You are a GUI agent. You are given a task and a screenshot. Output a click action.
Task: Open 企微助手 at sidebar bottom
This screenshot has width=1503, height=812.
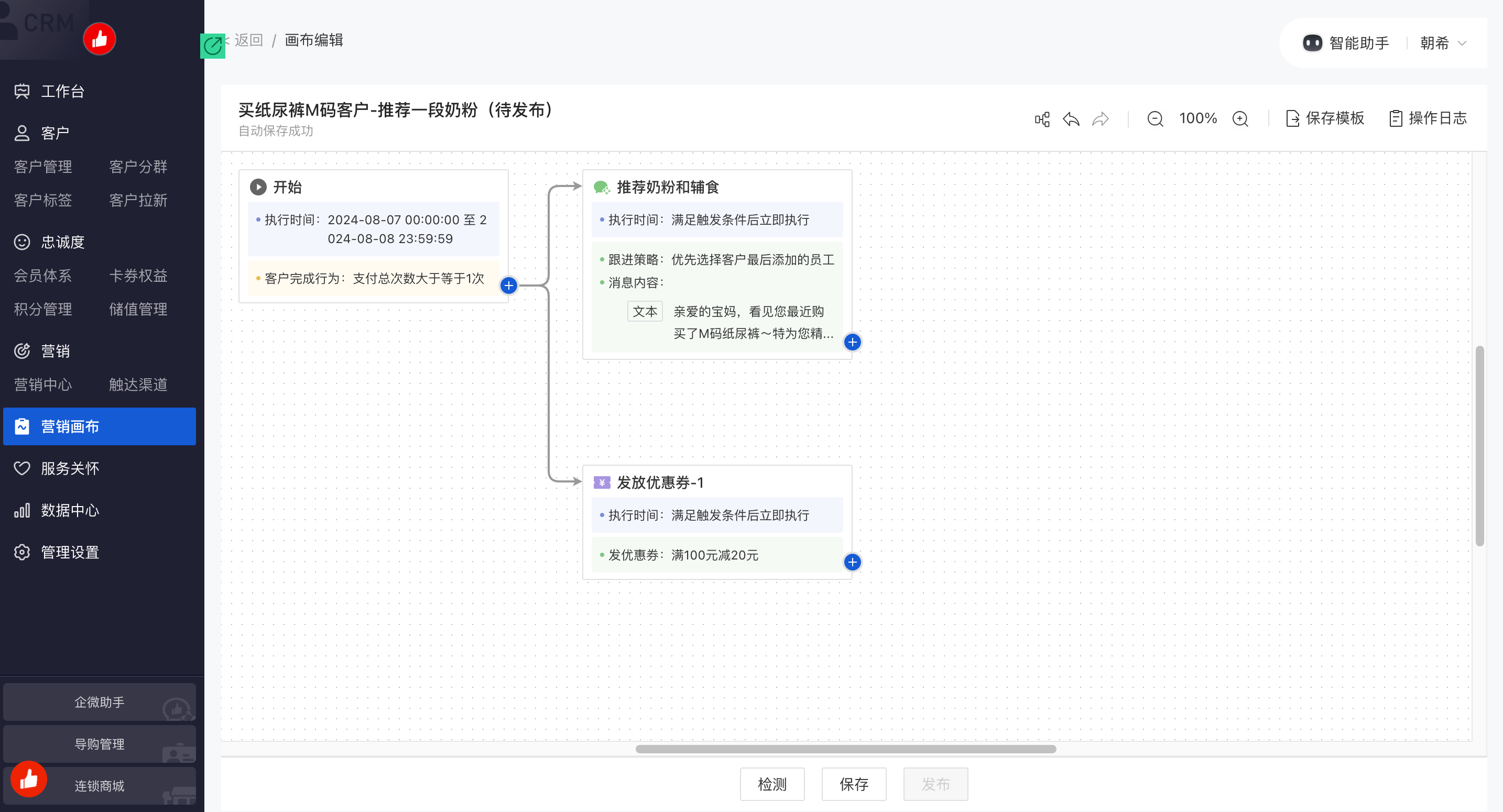tap(99, 703)
